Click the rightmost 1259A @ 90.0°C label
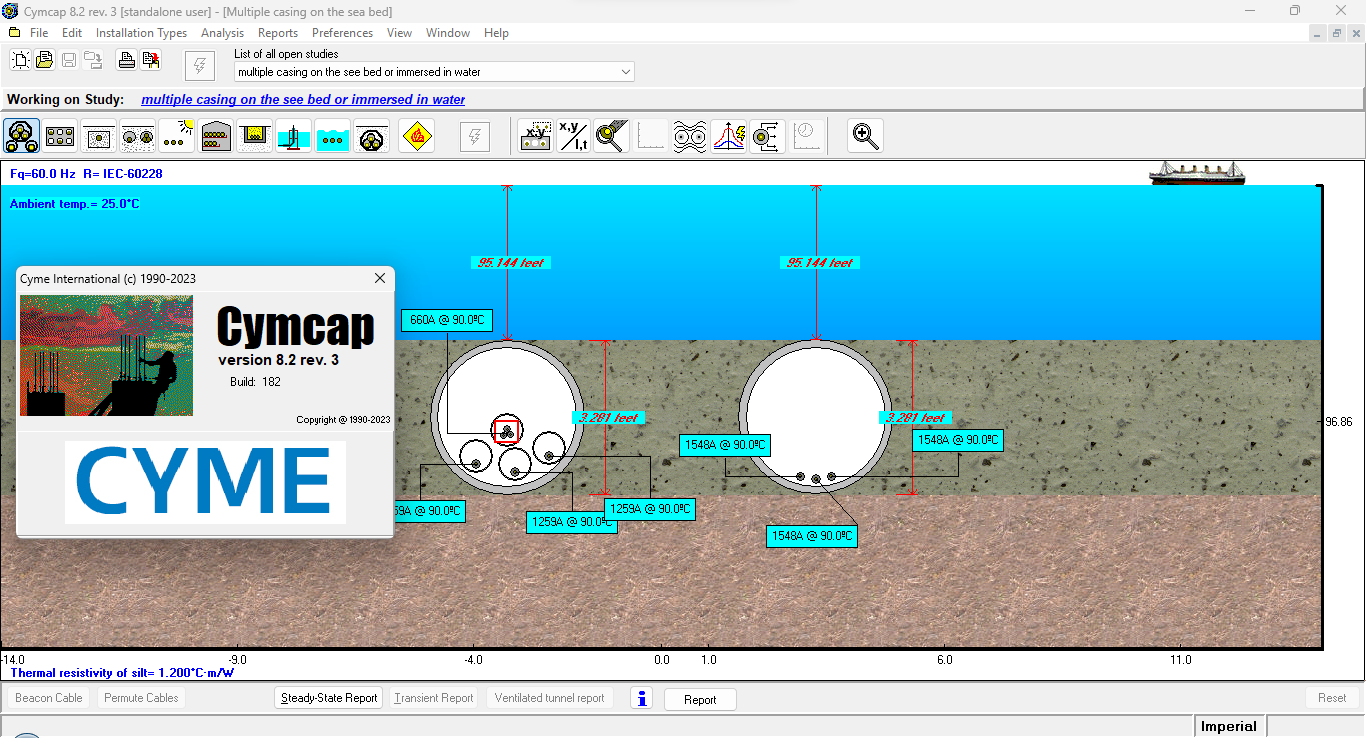The image size is (1366, 738). pos(649,509)
